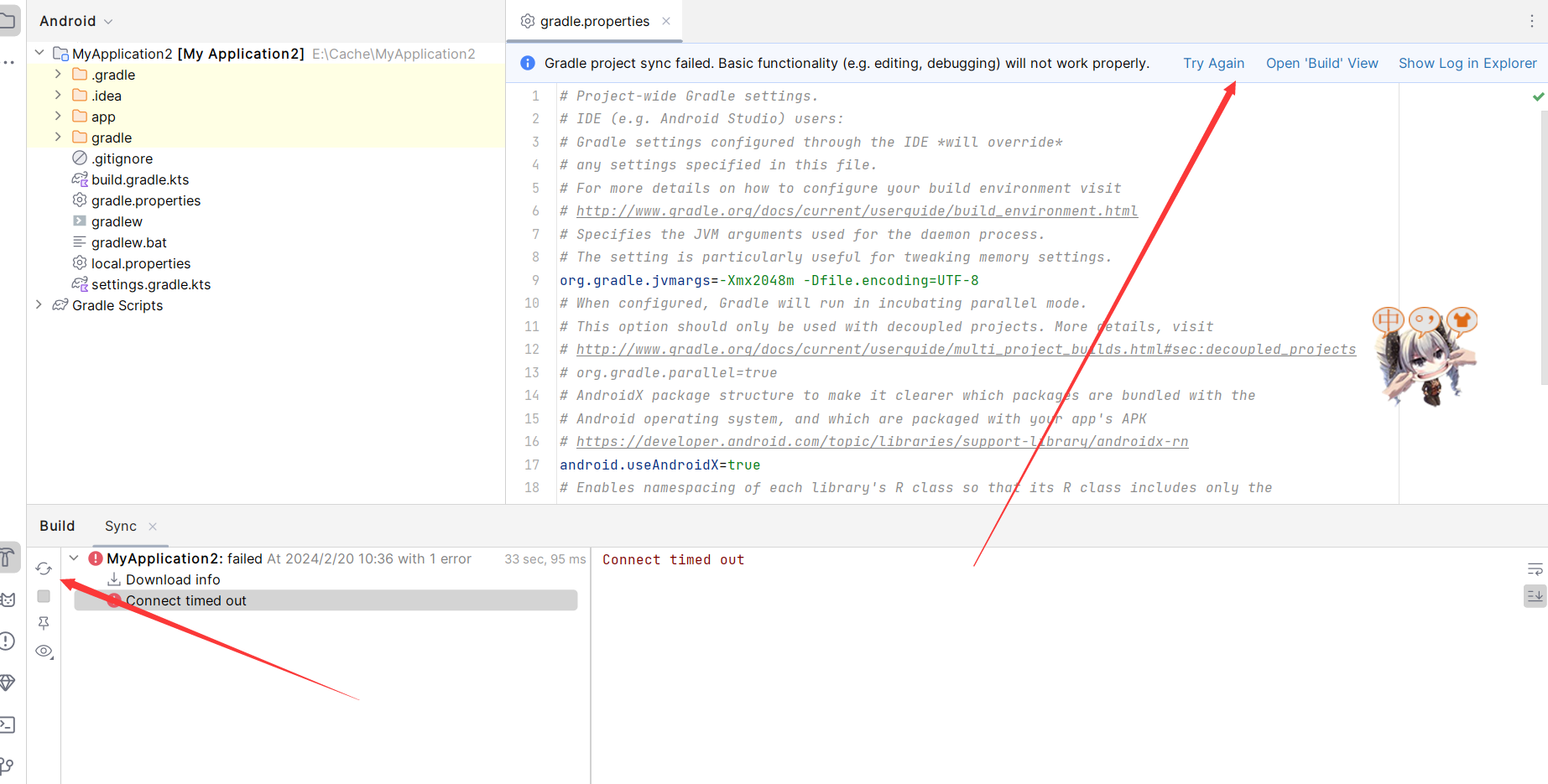Screen dimensions: 1548x784
Task: Open the Android project view dropdown
Action: pyautogui.click(x=76, y=20)
